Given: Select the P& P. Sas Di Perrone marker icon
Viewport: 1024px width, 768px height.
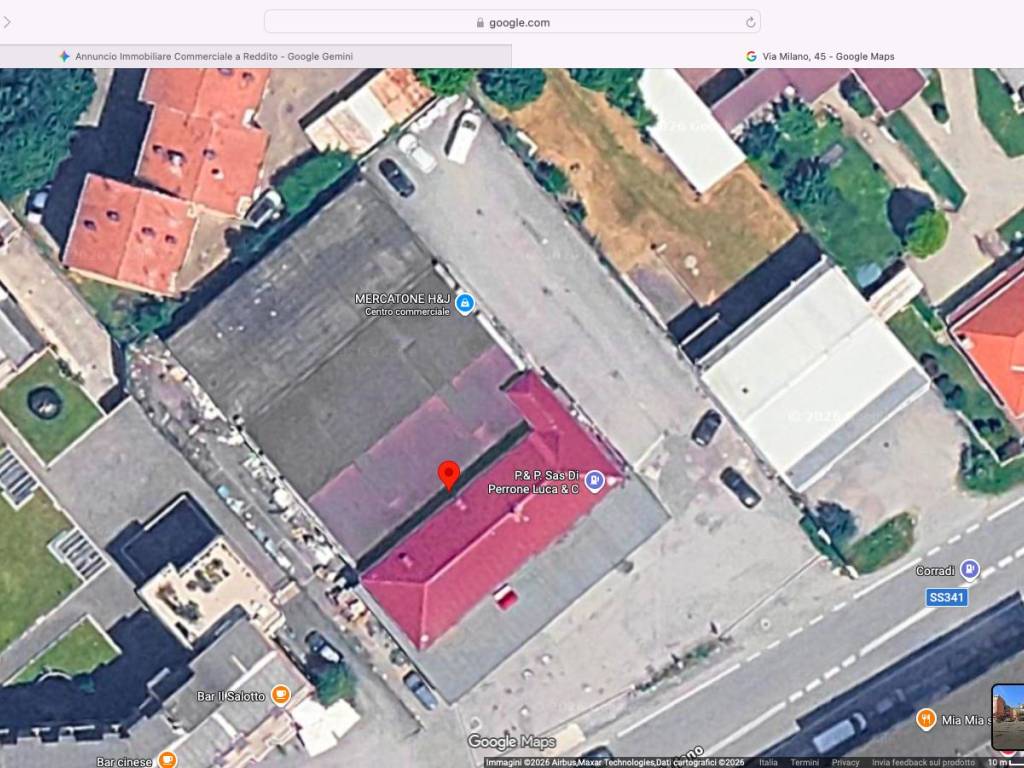Looking at the screenshot, I should [594, 481].
